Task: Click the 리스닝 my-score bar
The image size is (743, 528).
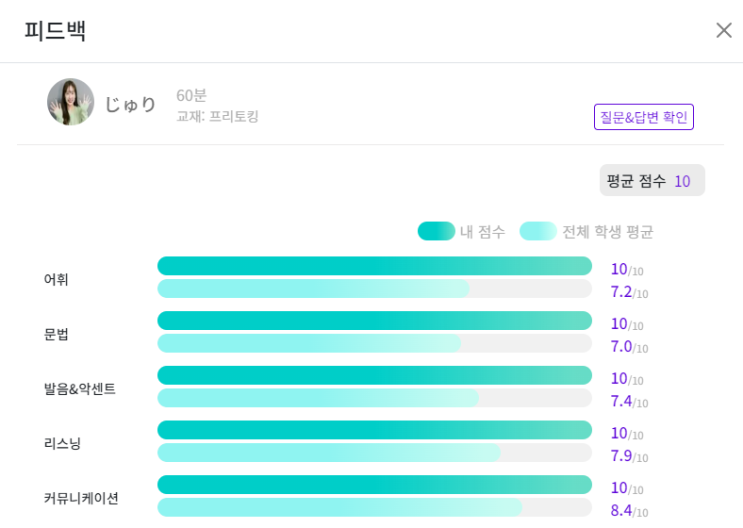Action: point(374,430)
